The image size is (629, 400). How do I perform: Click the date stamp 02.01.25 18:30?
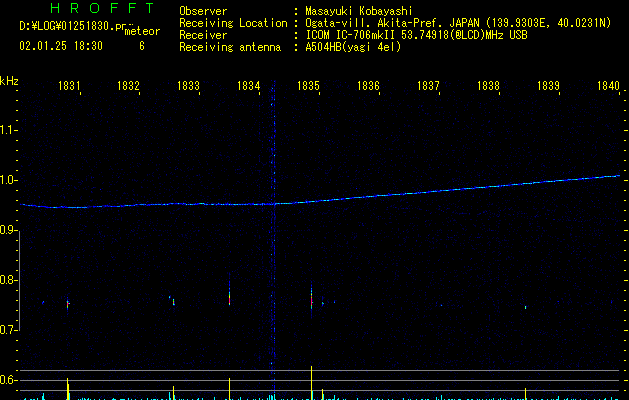(61, 46)
